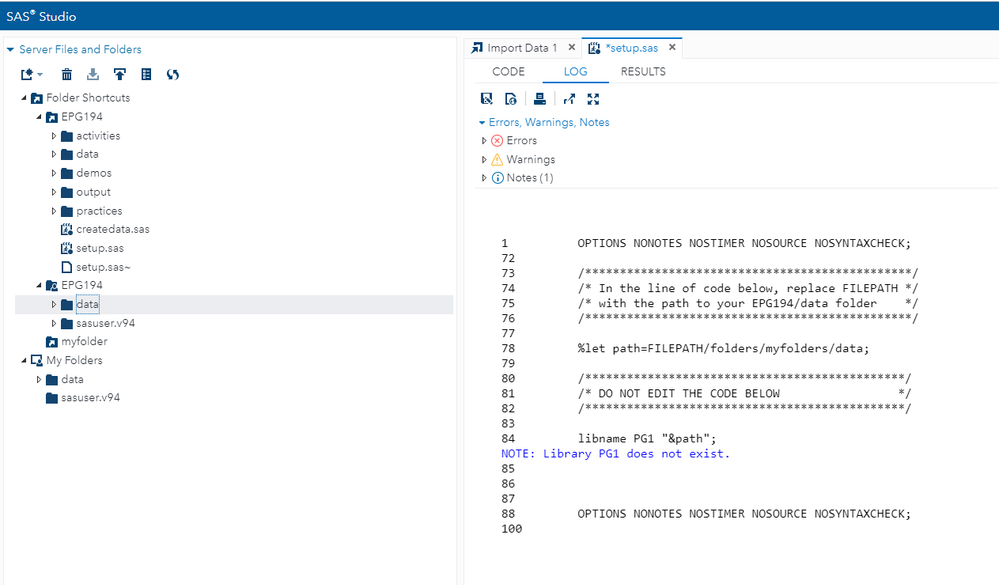Refresh the Server Files and Folders tree

[x=173, y=74]
